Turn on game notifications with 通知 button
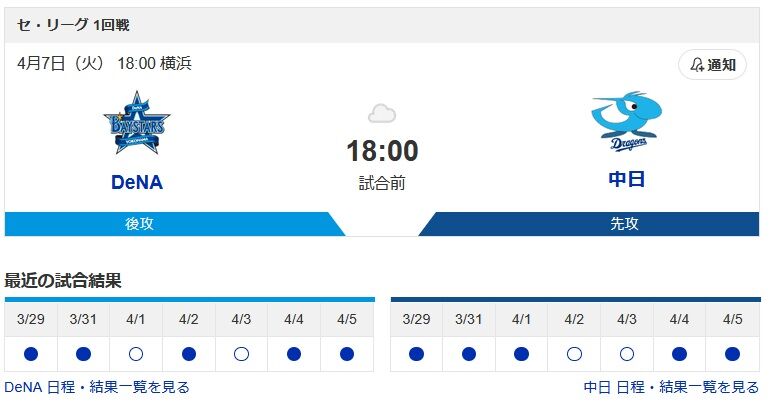This screenshot has height=408, width=770. point(713,65)
